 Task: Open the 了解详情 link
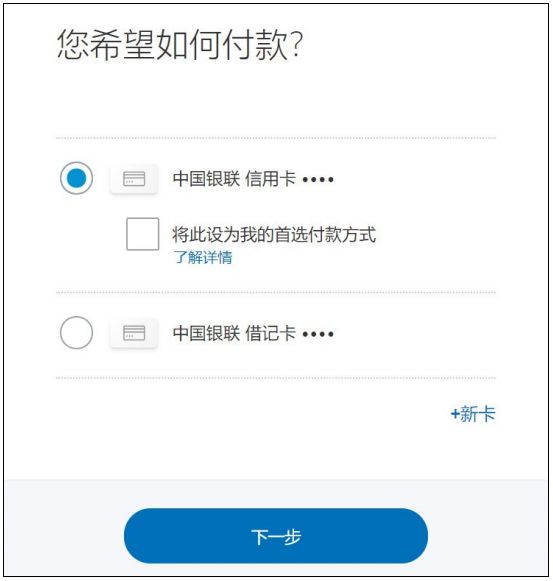pos(203,258)
